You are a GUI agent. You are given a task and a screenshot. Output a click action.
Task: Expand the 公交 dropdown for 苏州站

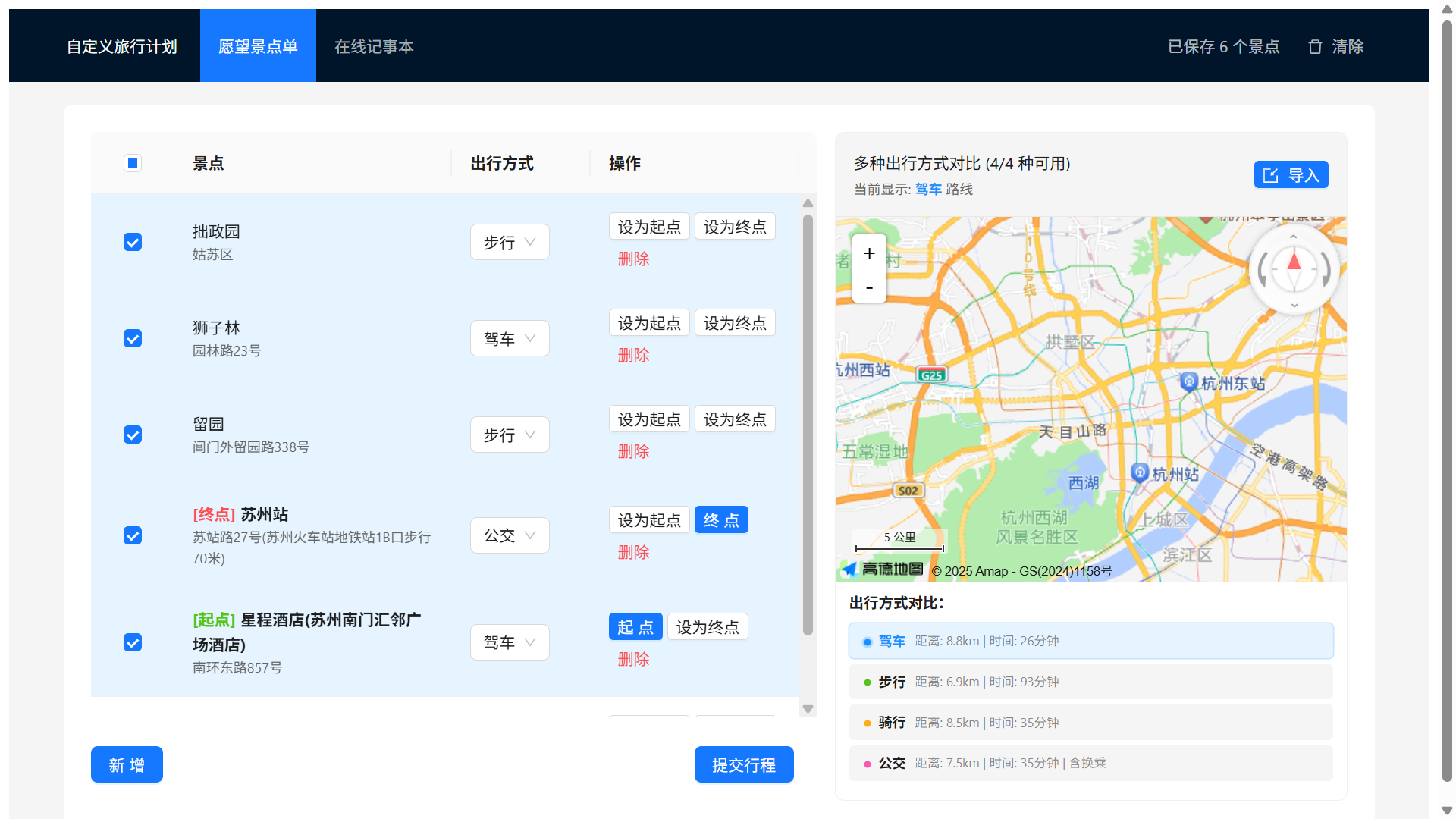pos(510,536)
